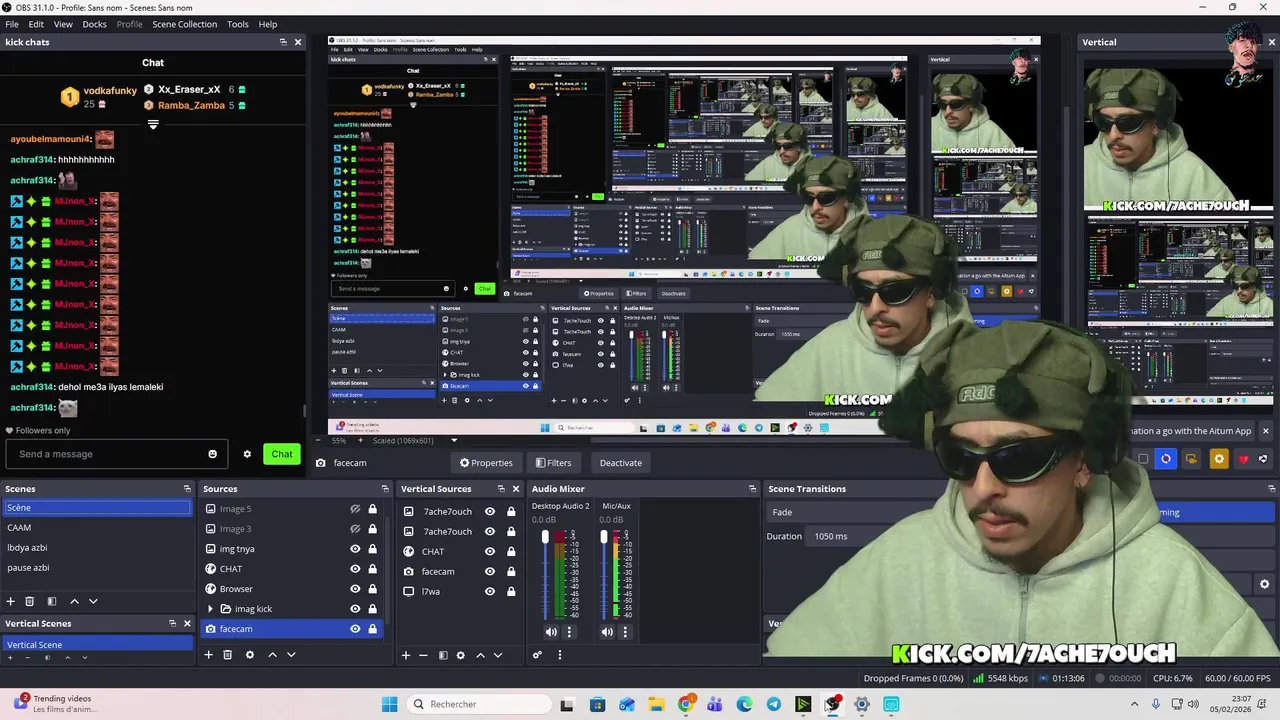Hide the facecam source in Sources panel

tap(355, 629)
